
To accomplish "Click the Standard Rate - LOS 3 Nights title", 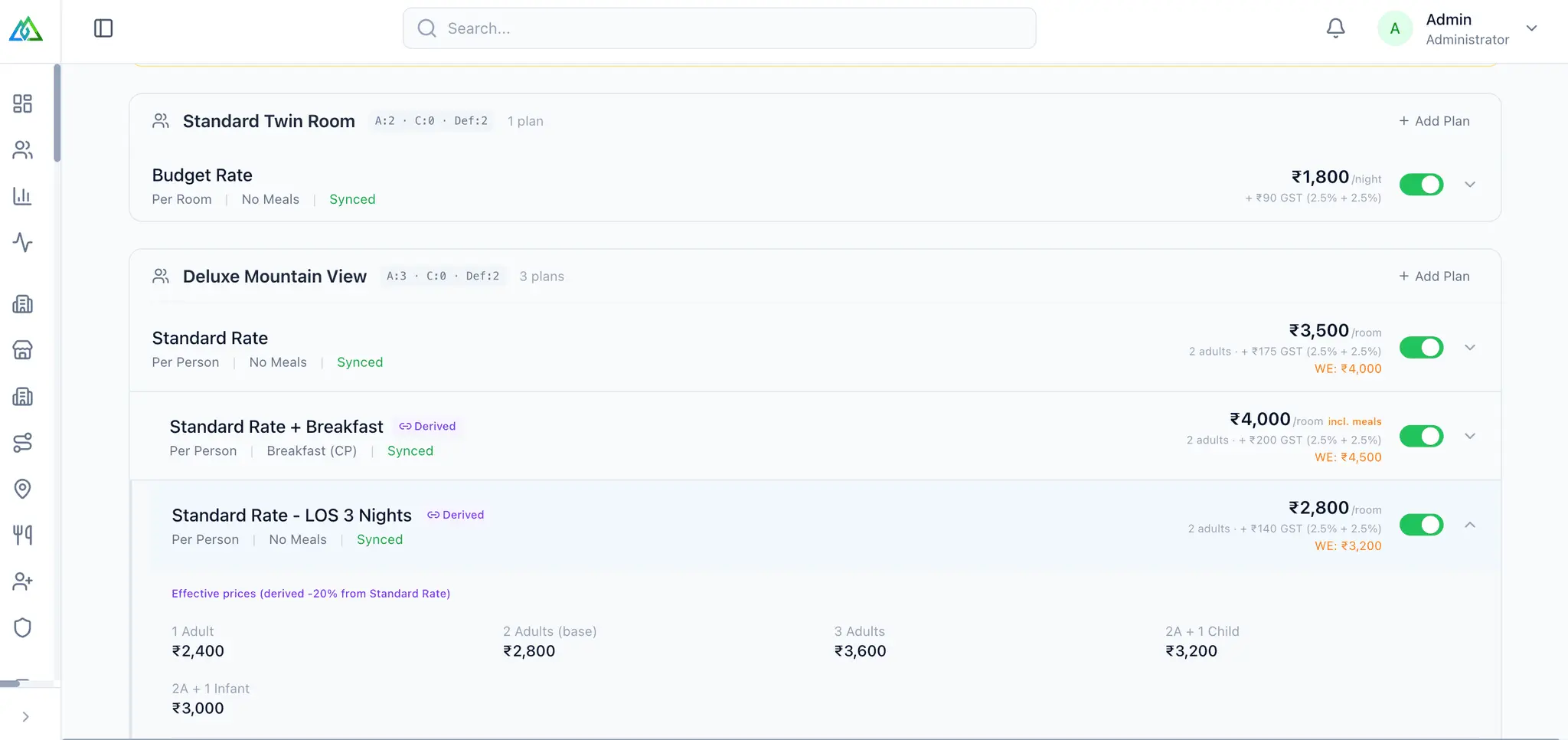I will (292, 516).
